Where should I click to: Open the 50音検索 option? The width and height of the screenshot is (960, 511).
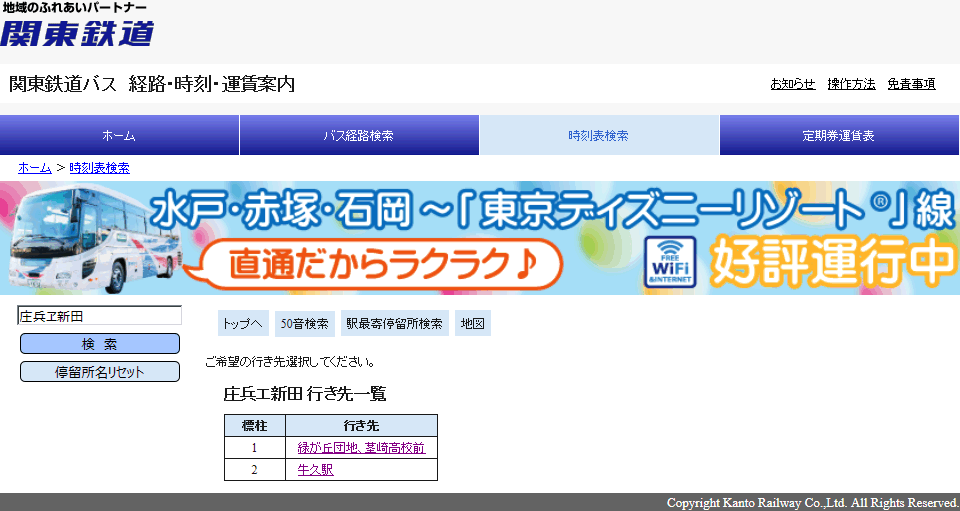click(x=304, y=324)
